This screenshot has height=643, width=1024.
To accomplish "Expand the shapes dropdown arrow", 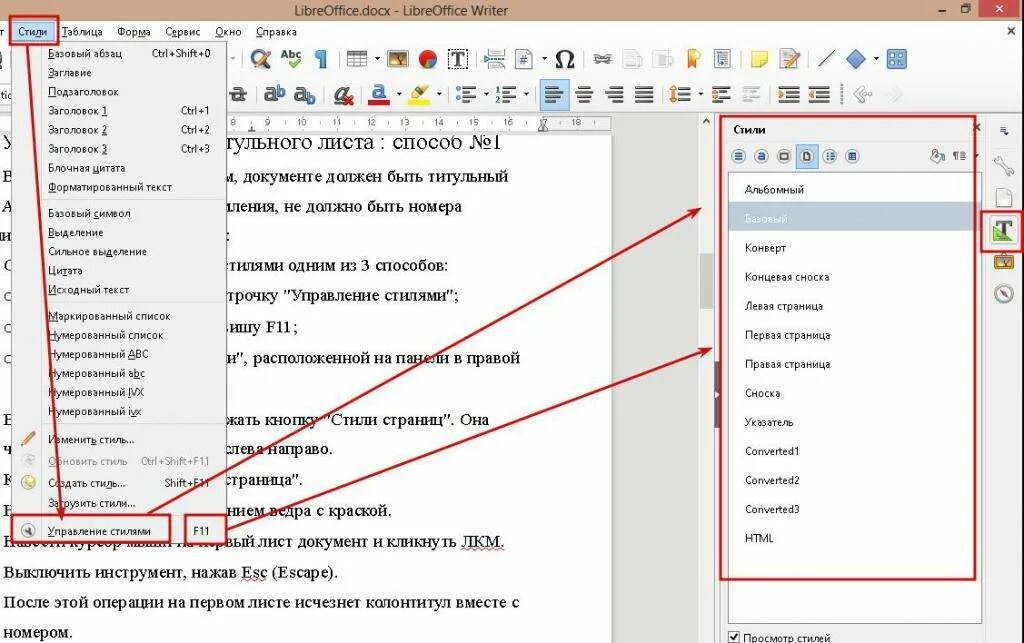I will (876, 59).
